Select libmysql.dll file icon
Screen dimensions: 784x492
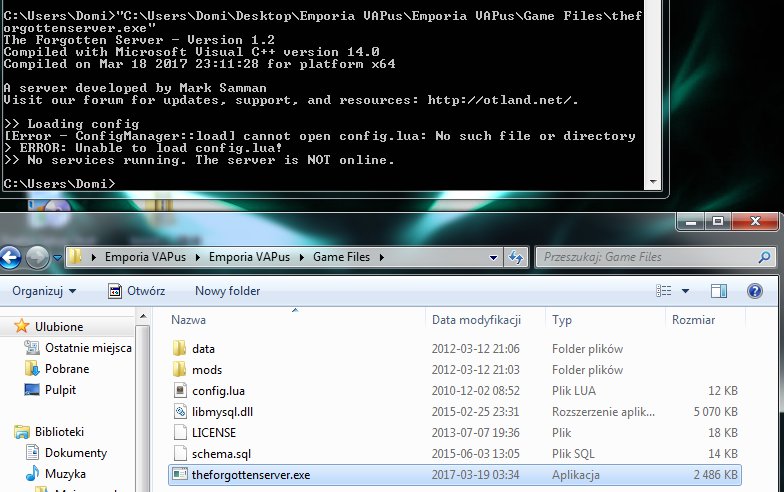click(180, 412)
